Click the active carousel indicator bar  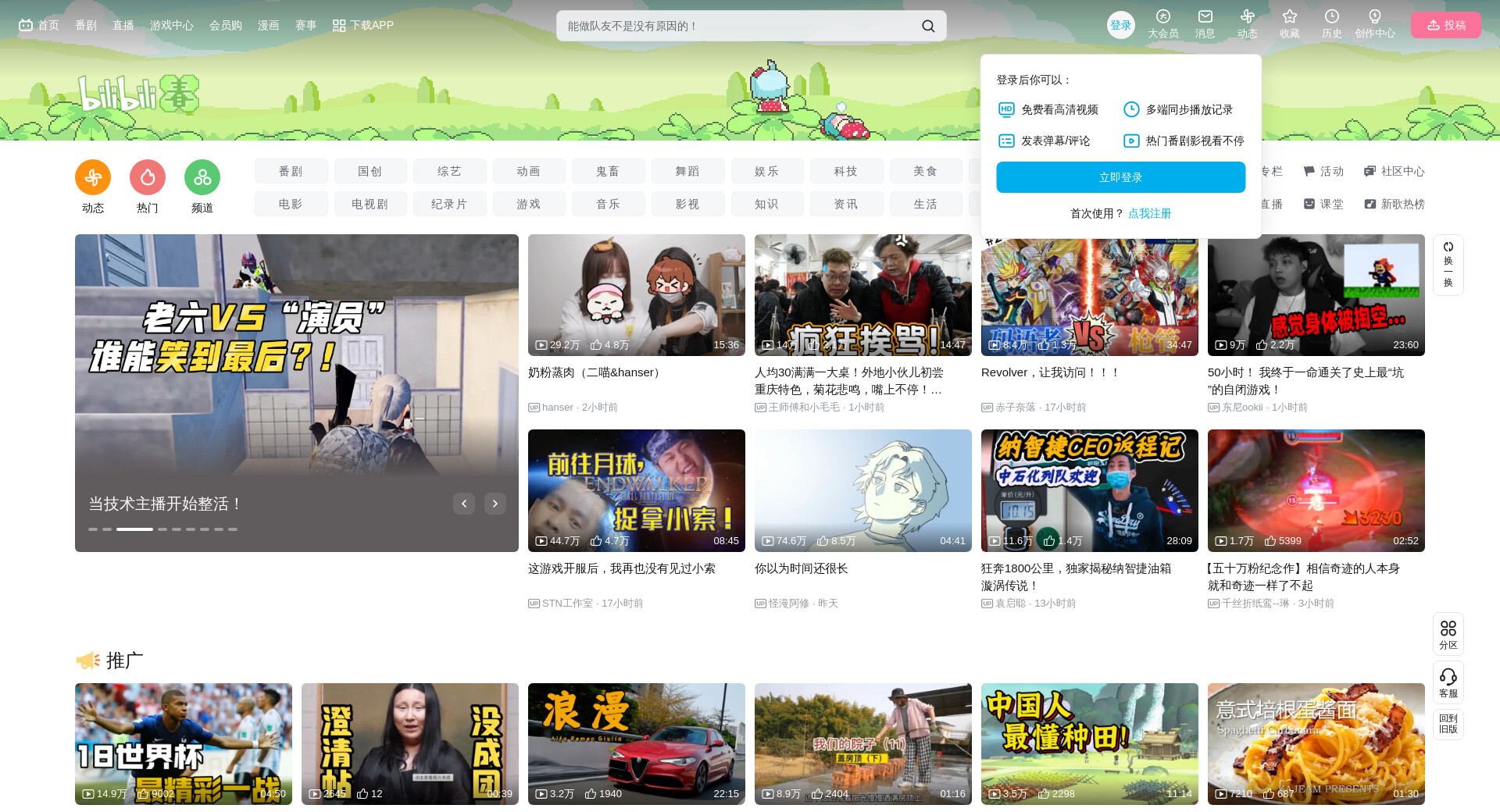pos(134,529)
